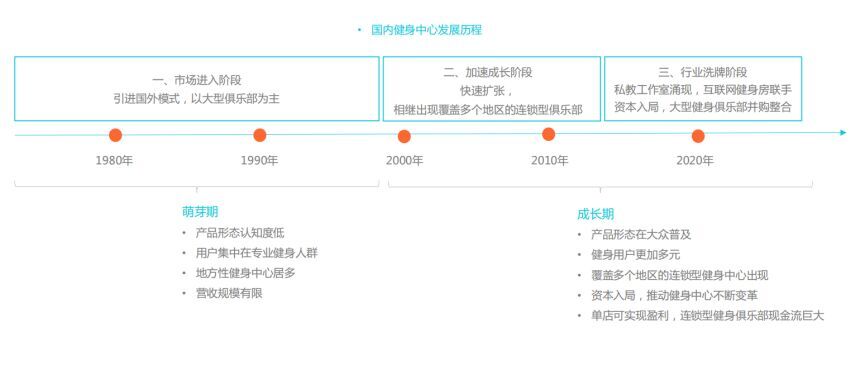Click the bullet 地方性健身中心居多
The width and height of the screenshot is (865, 369).
245,273
